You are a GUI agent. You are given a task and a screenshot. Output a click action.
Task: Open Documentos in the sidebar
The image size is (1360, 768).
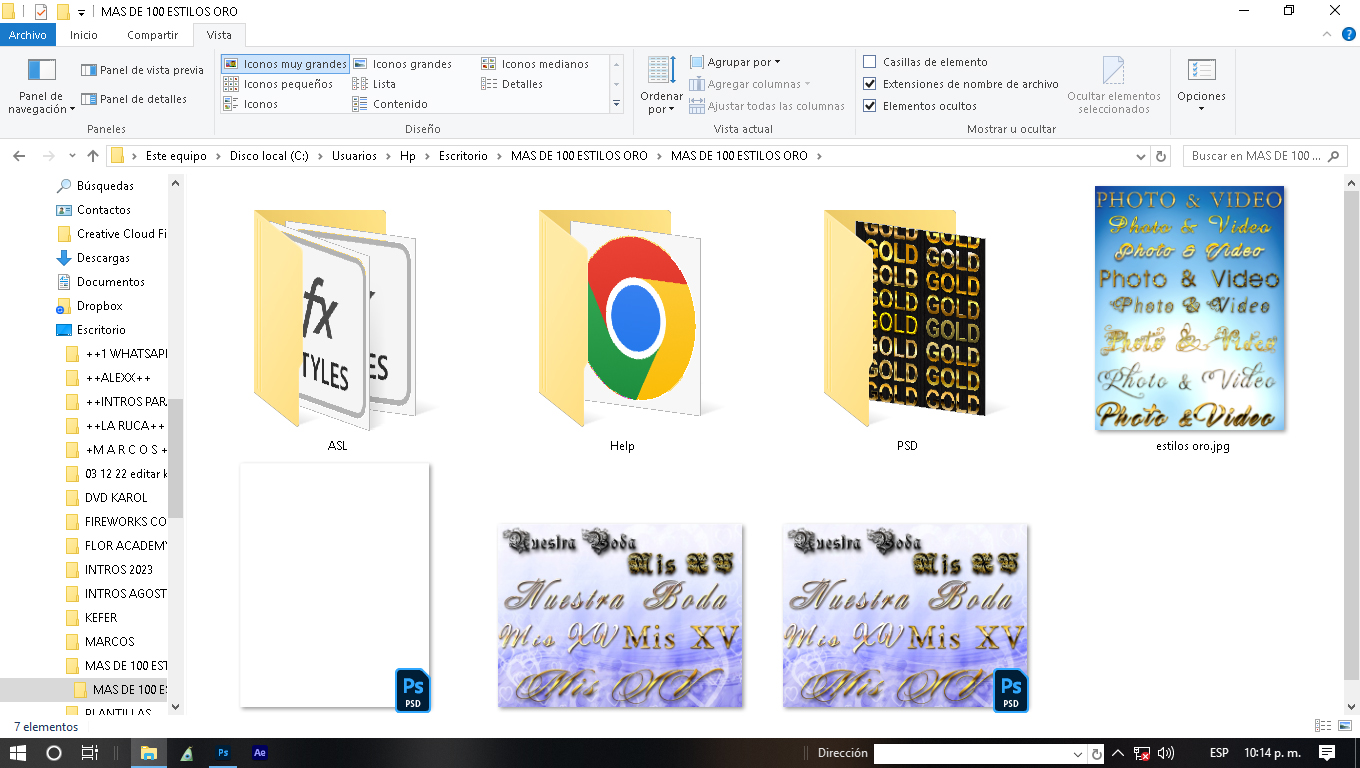pyautogui.click(x=110, y=282)
